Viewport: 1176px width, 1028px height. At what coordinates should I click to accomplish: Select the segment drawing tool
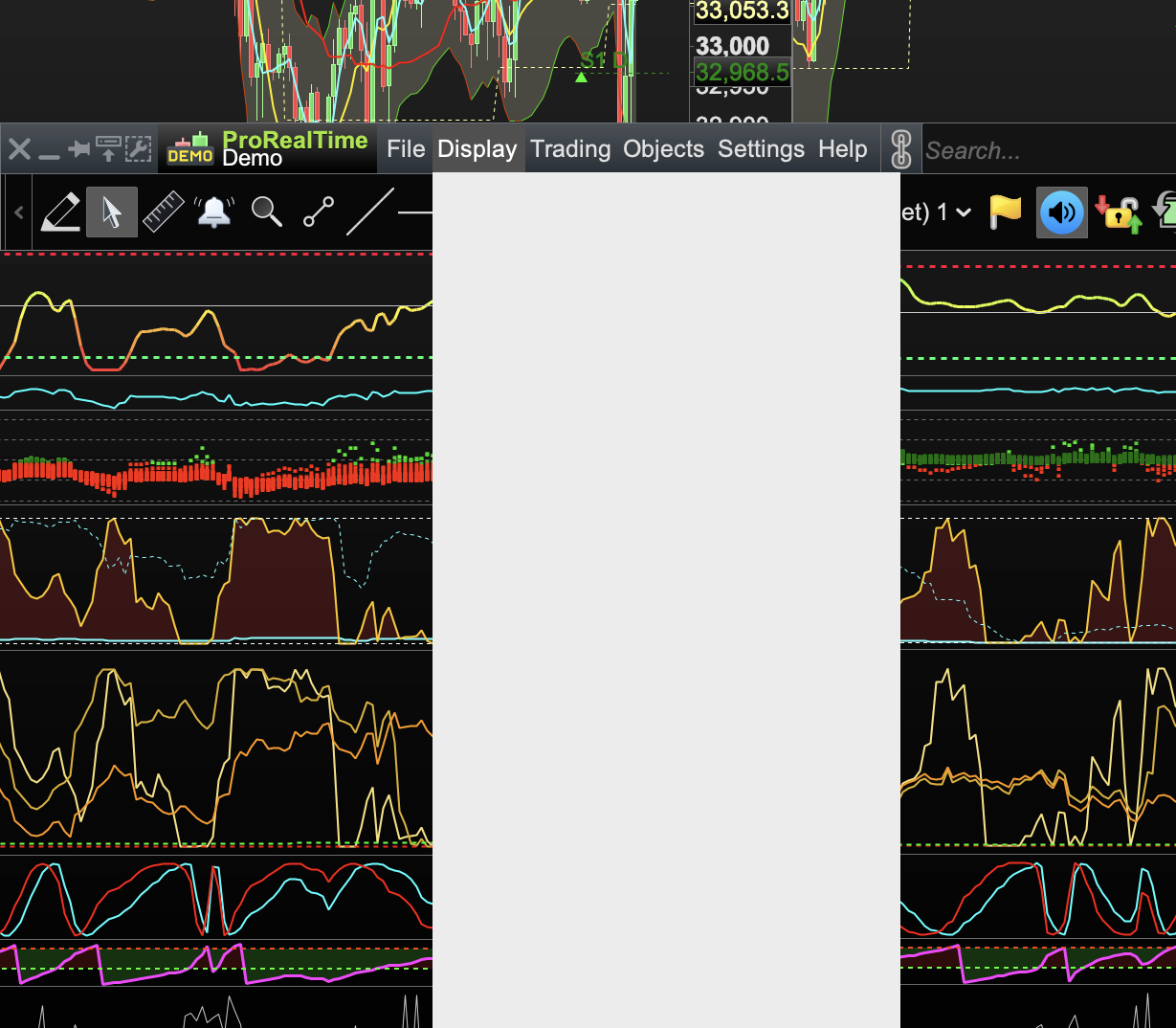coord(319,212)
